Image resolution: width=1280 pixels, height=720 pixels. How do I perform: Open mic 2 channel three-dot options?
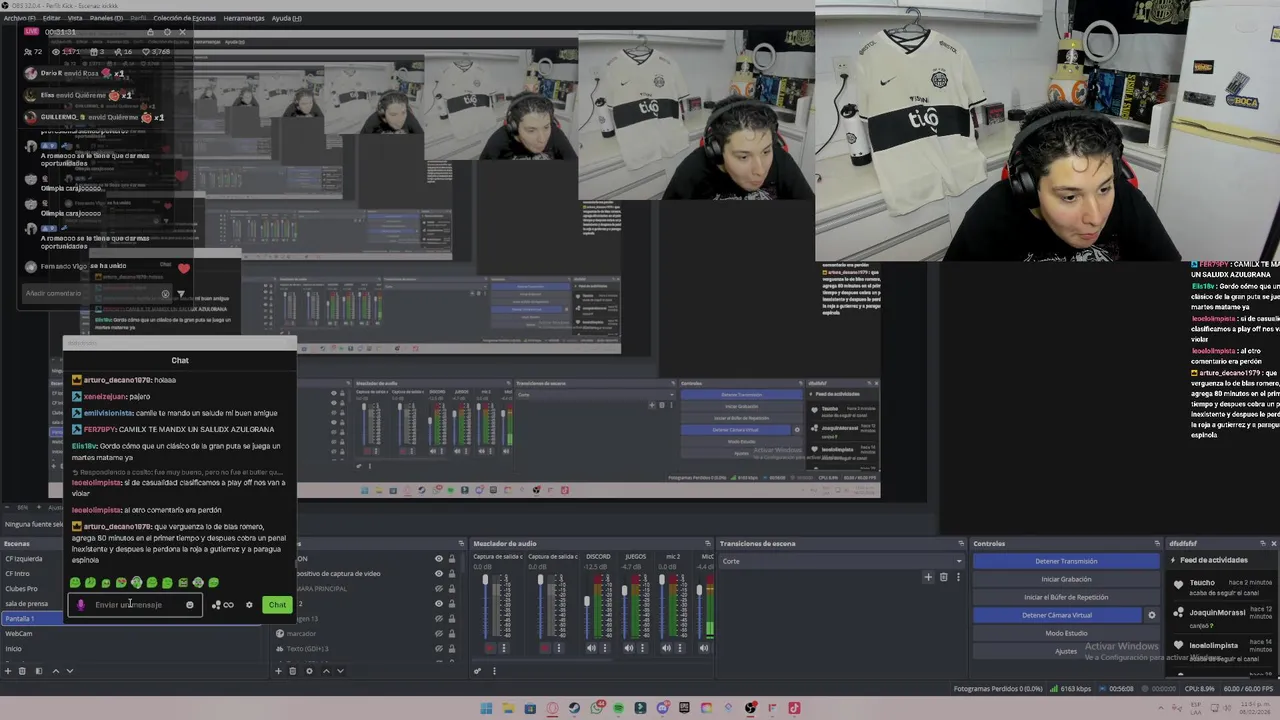click(680, 648)
